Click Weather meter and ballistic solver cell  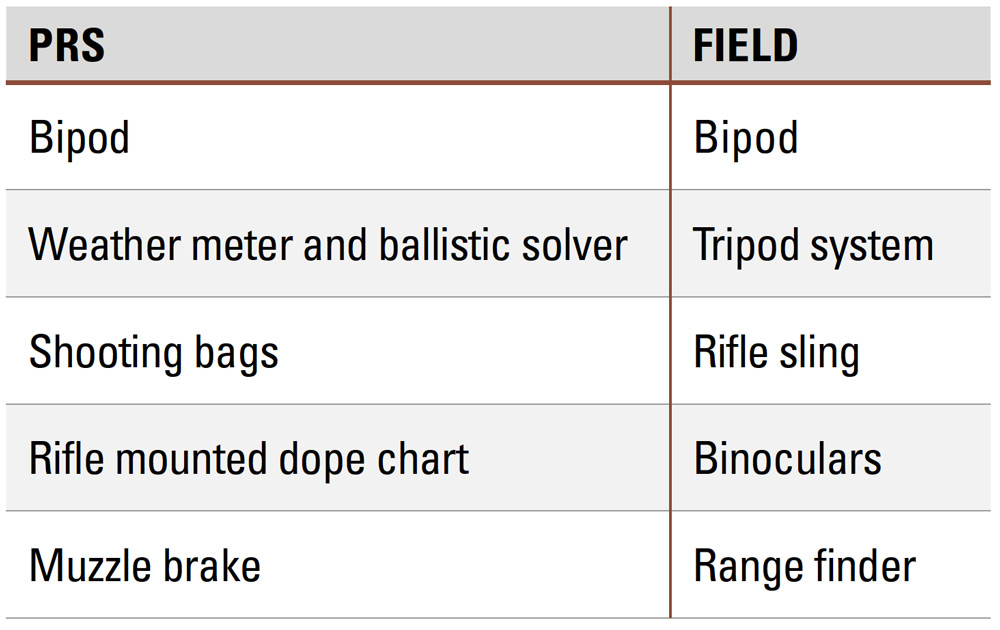(338, 244)
